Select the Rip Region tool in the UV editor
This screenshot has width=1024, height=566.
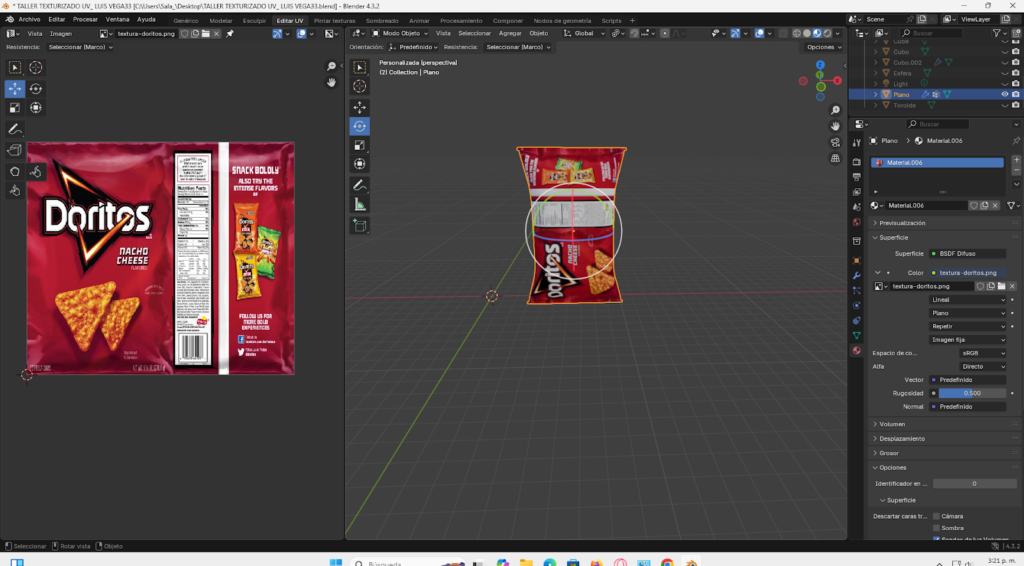pyautogui.click(x=14, y=150)
